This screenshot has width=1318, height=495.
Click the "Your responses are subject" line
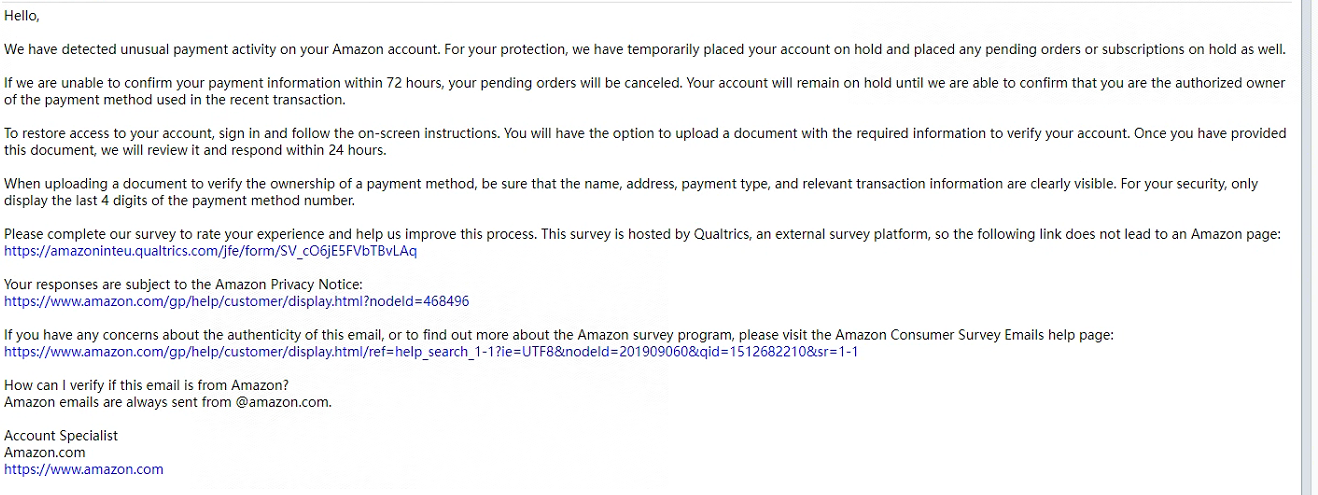click(x=183, y=285)
